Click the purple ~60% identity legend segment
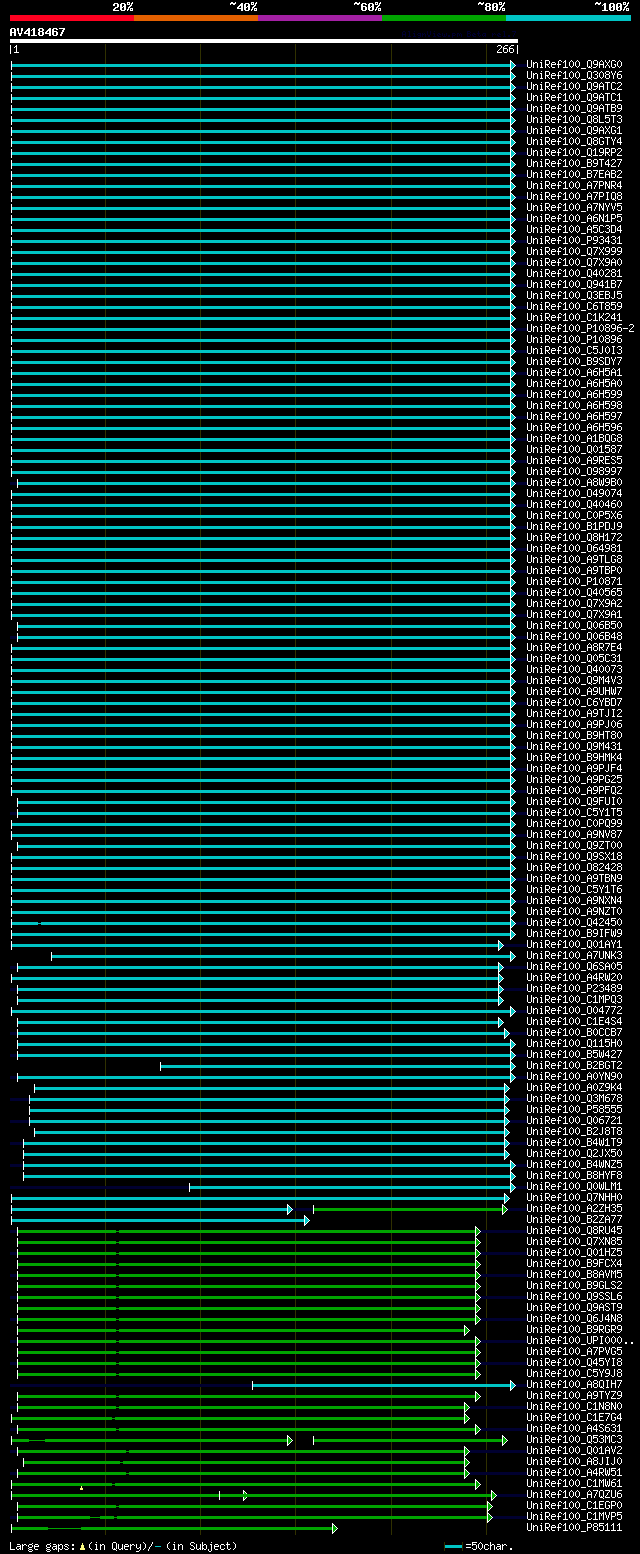 coord(320,17)
